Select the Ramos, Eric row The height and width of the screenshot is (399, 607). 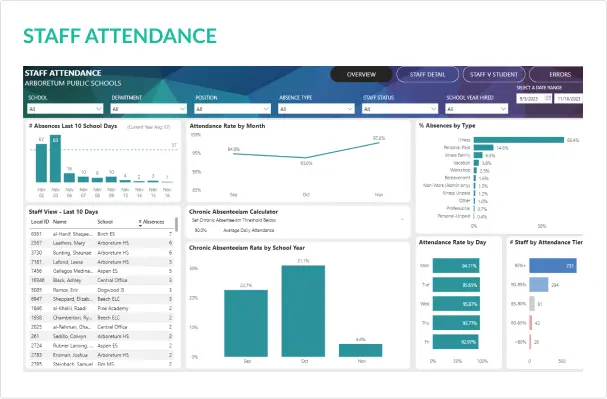[101, 290]
